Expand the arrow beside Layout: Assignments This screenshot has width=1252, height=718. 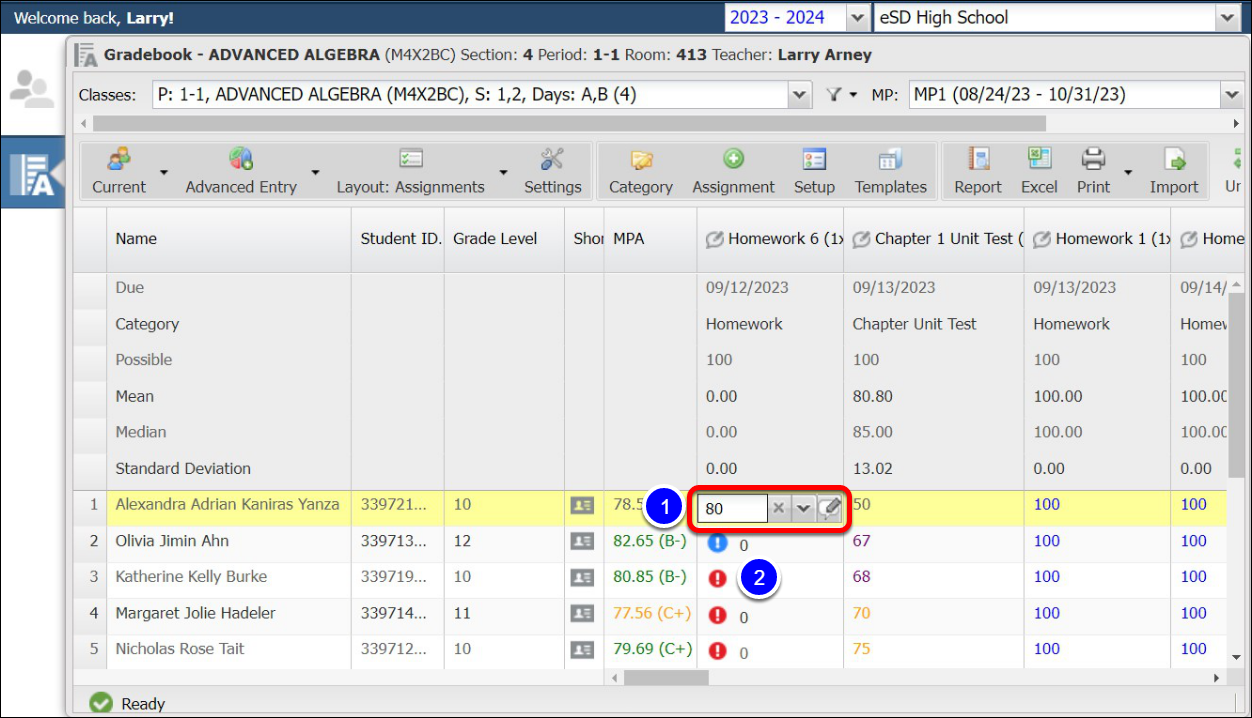tap(504, 172)
